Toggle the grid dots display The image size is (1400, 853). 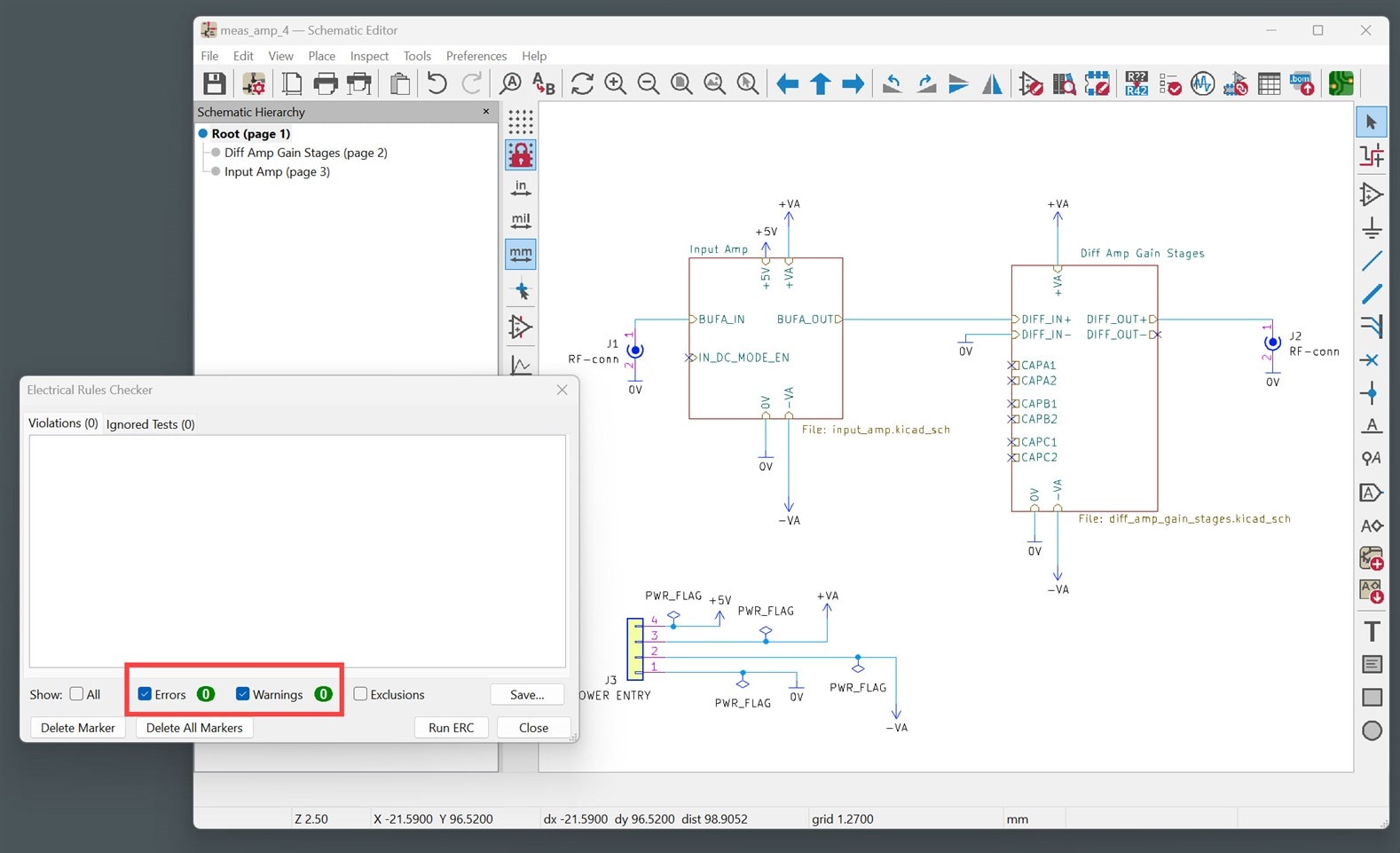point(521,122)
